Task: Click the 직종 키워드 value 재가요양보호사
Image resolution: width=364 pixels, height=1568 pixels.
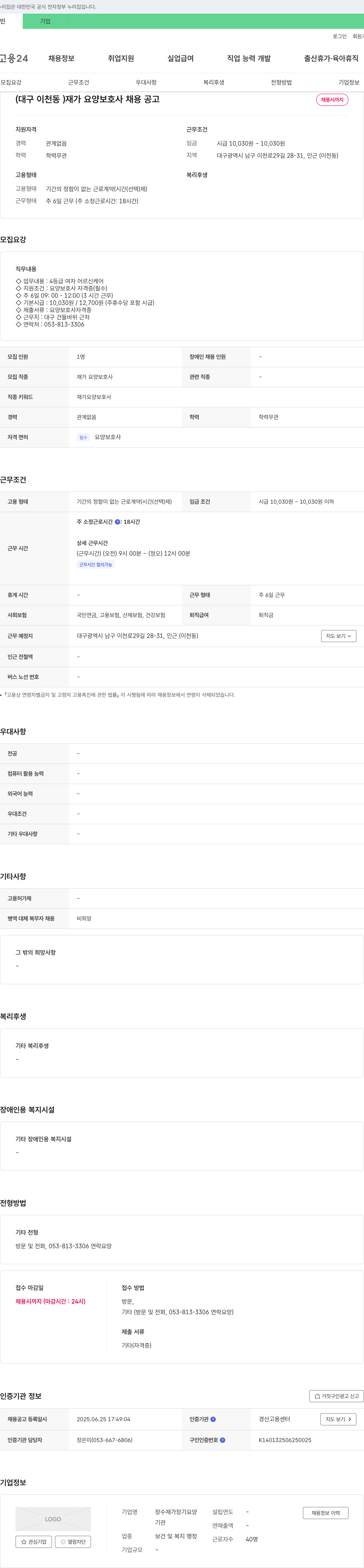Action: (x=94, y=397)
